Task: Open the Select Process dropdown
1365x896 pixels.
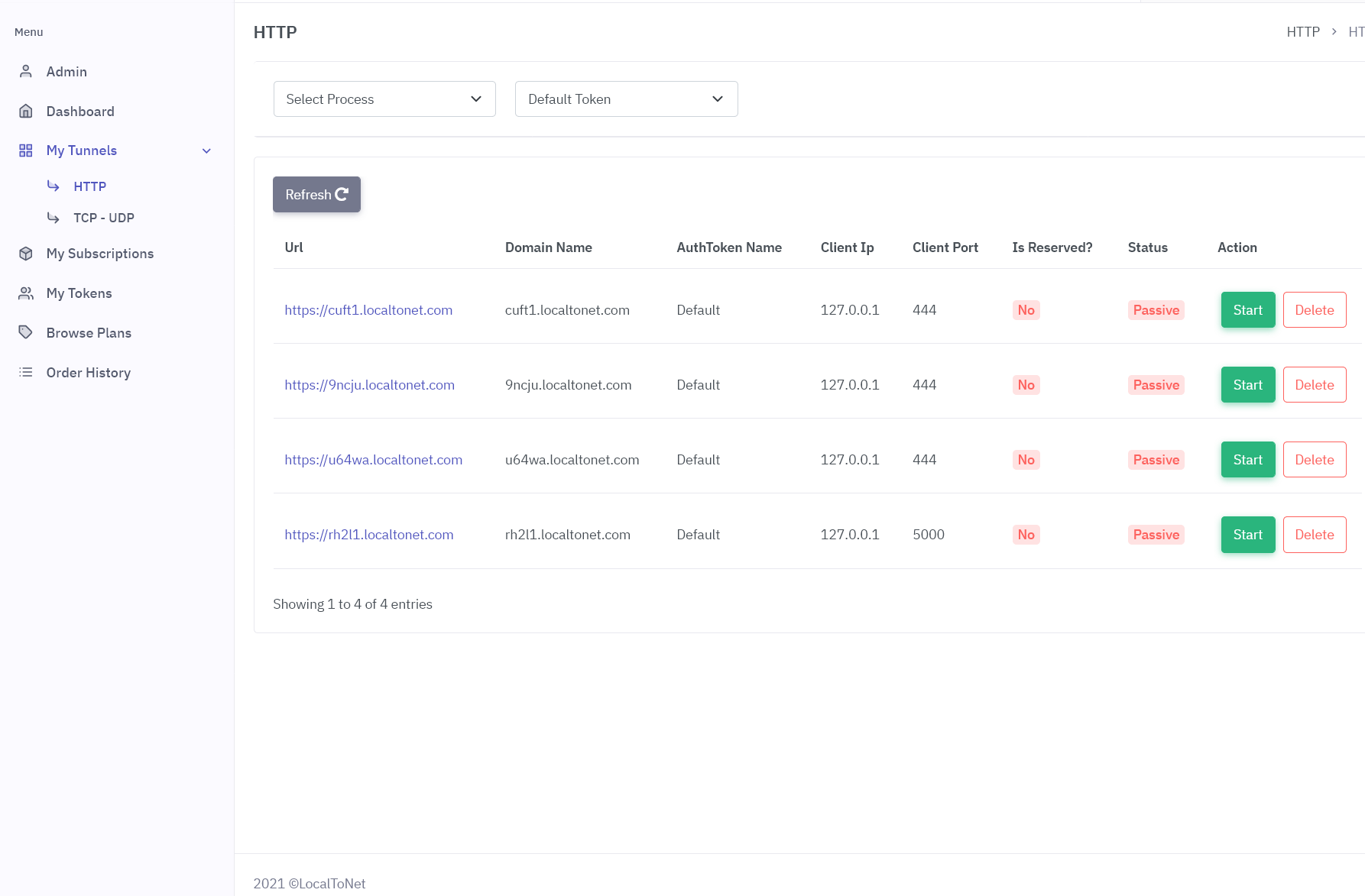Action: pyautogui.click(x=384, y=99)
